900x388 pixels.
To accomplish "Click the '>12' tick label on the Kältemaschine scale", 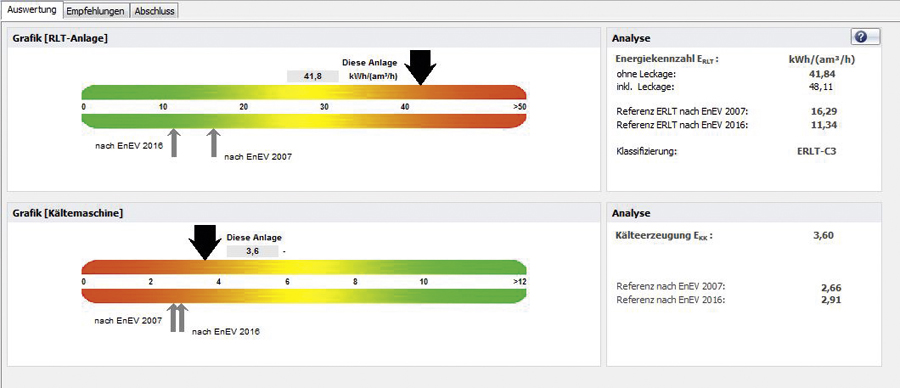I will coord(519,282).
